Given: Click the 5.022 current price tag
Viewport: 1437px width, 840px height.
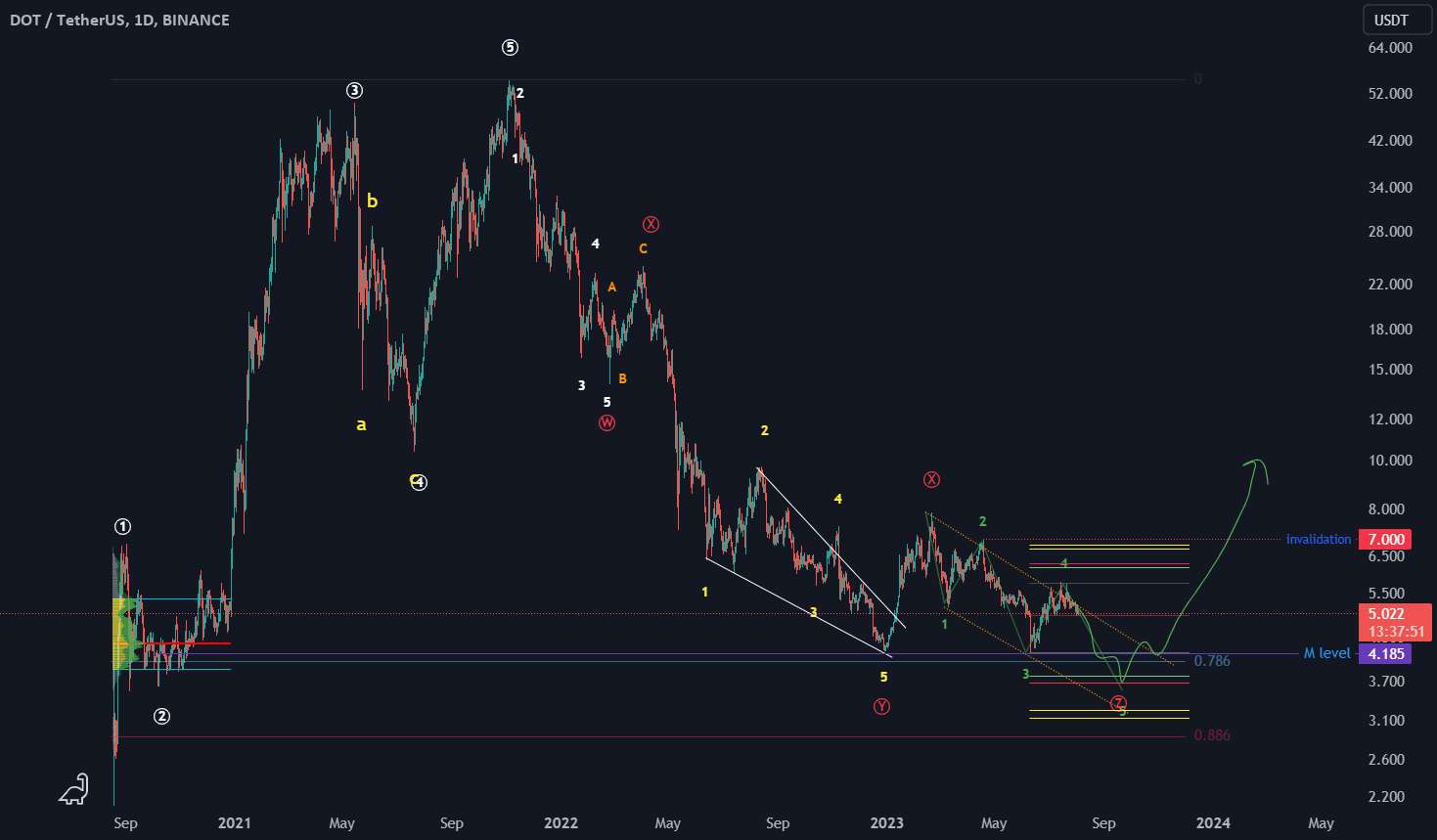Looking at the screenshot, I should (x=1385, y=614).
